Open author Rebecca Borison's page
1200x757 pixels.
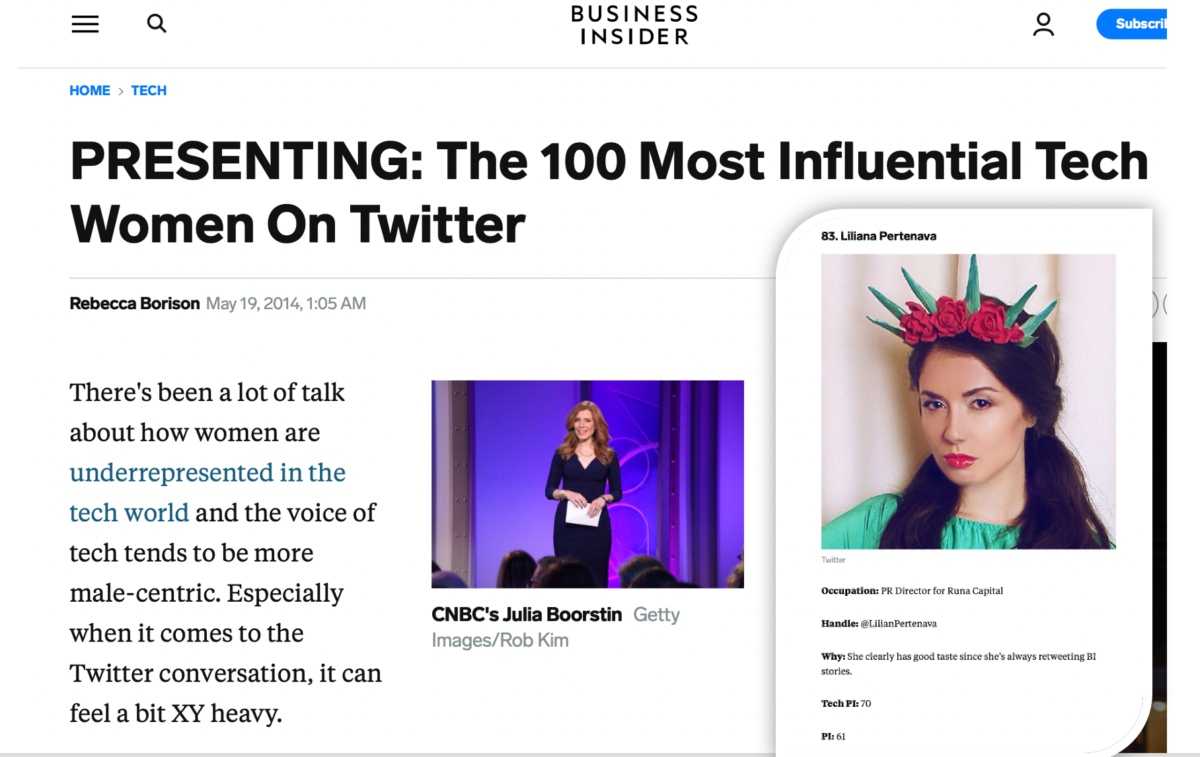click(134, 303)
